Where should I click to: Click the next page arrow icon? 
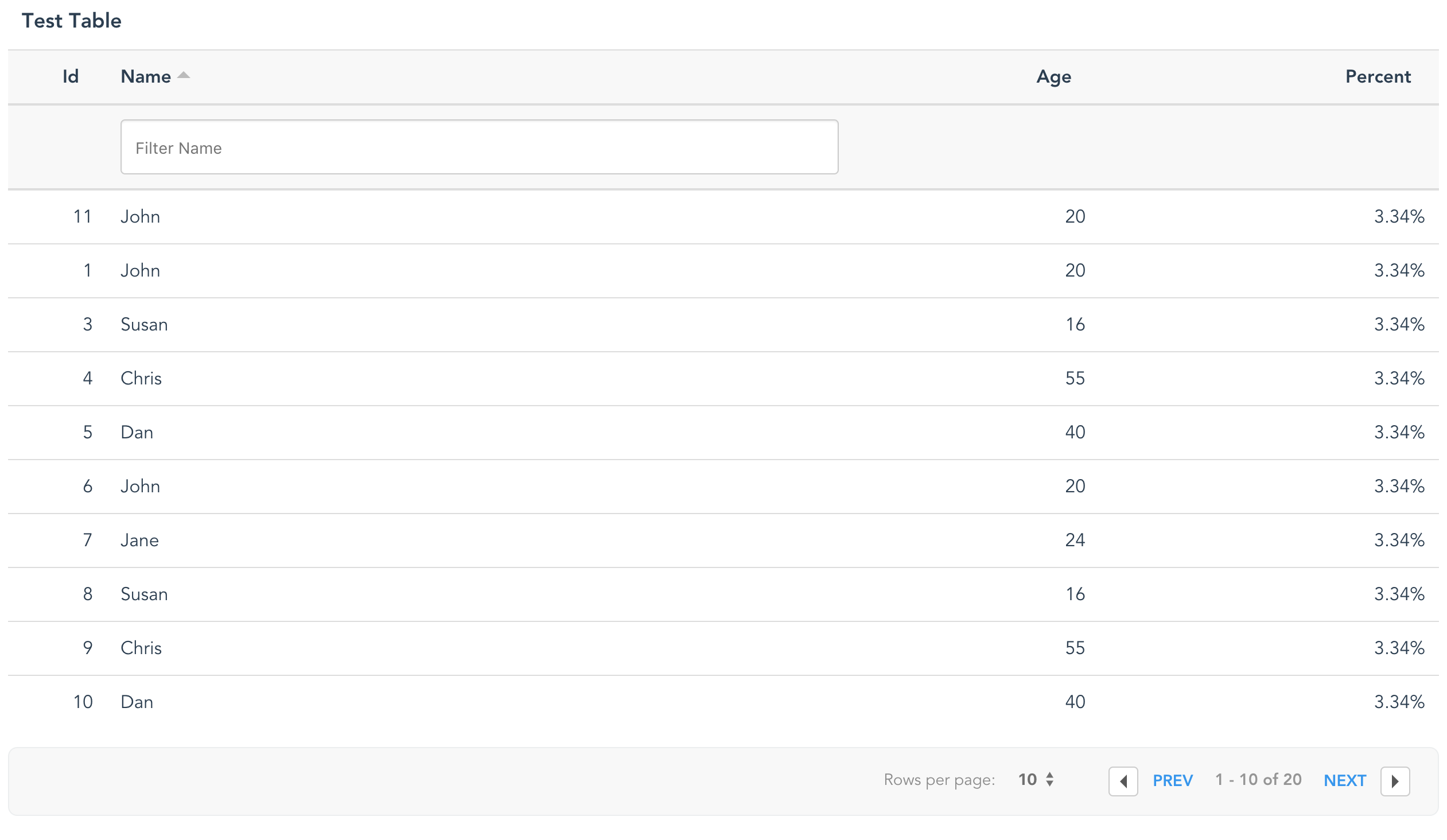1395,781
